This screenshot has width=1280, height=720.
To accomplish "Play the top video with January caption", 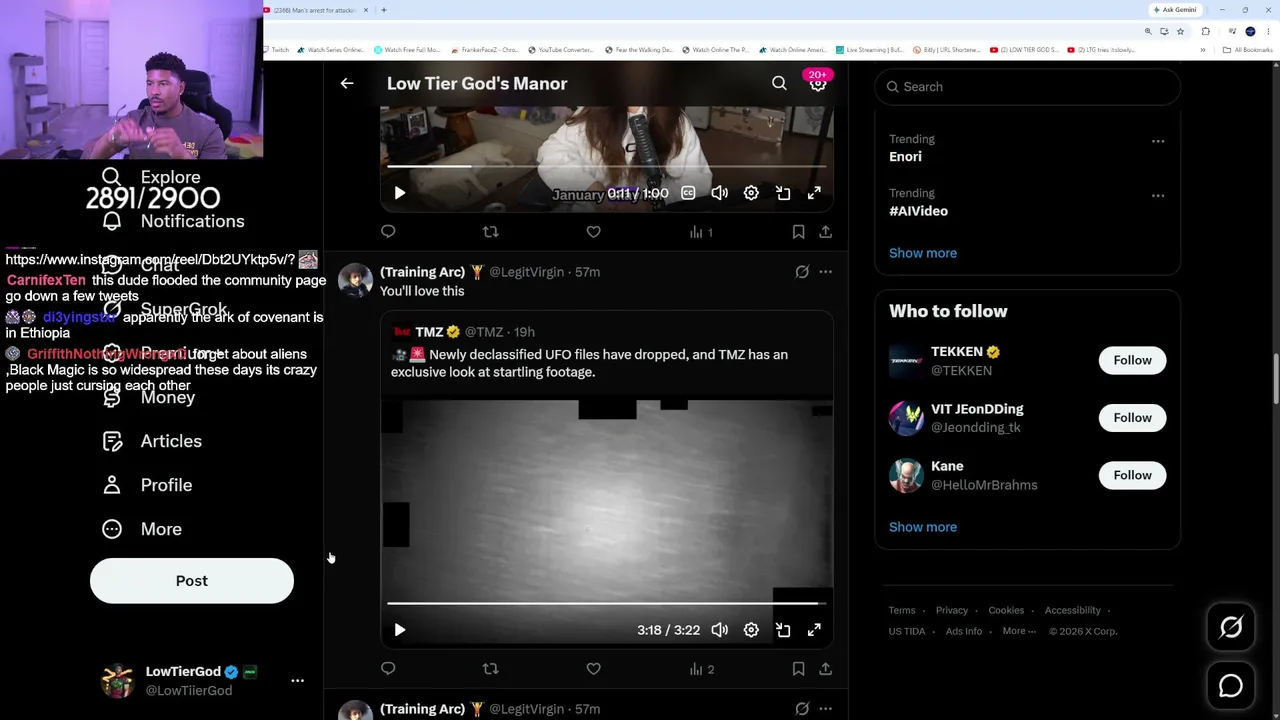I will (x=399, y=193).
